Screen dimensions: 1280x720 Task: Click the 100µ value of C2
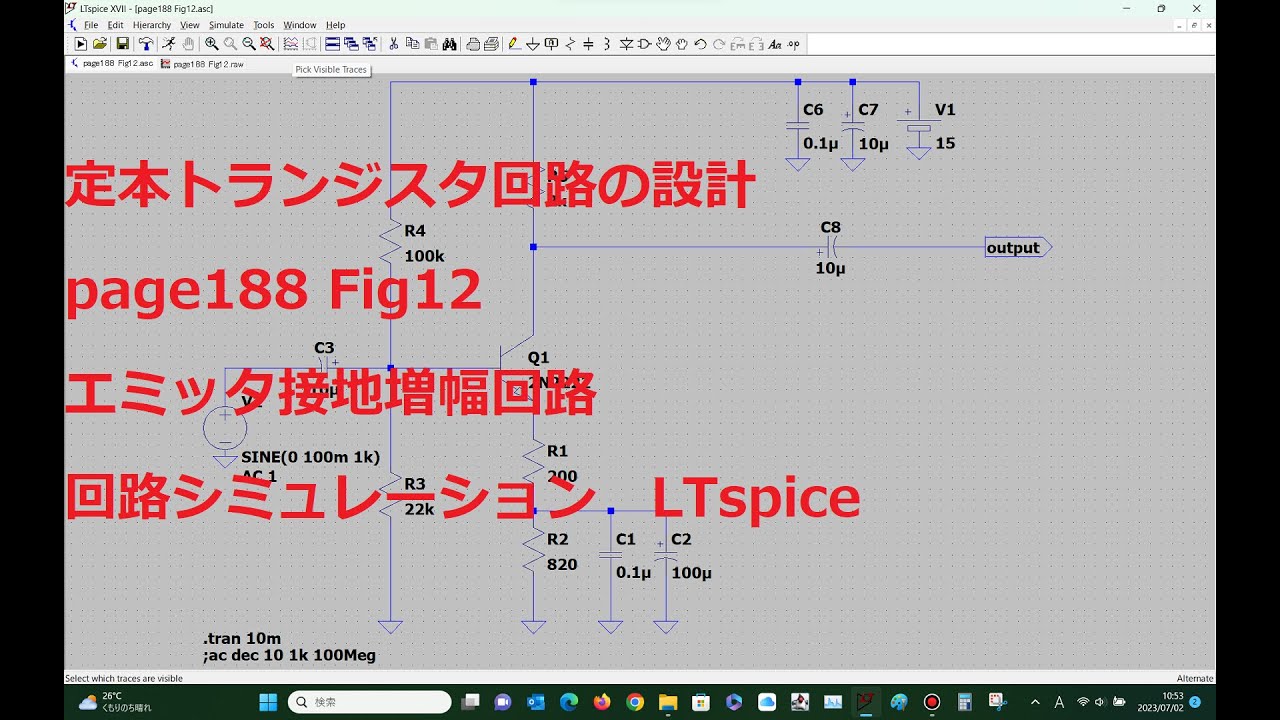pyautogui.click(x=691, y=573)
